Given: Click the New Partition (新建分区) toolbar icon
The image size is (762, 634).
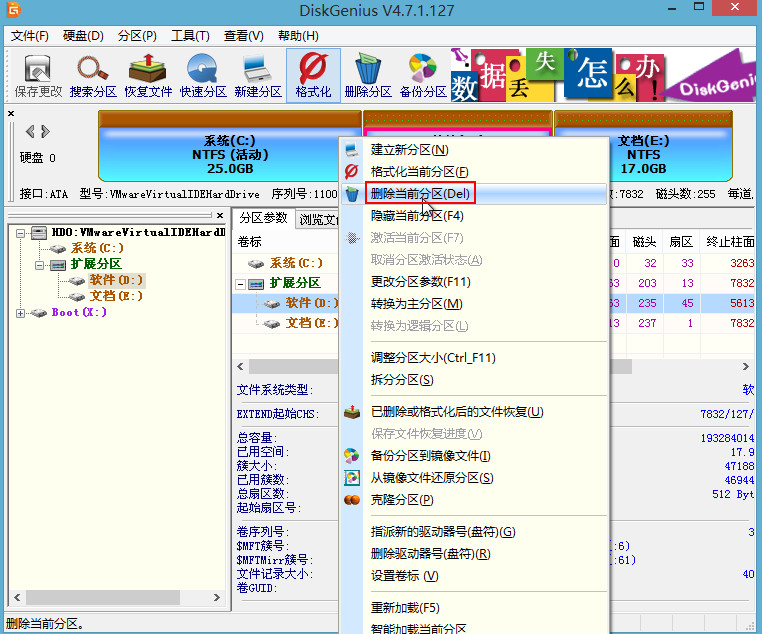Looking at the screenshot, I should coord(258,76).
